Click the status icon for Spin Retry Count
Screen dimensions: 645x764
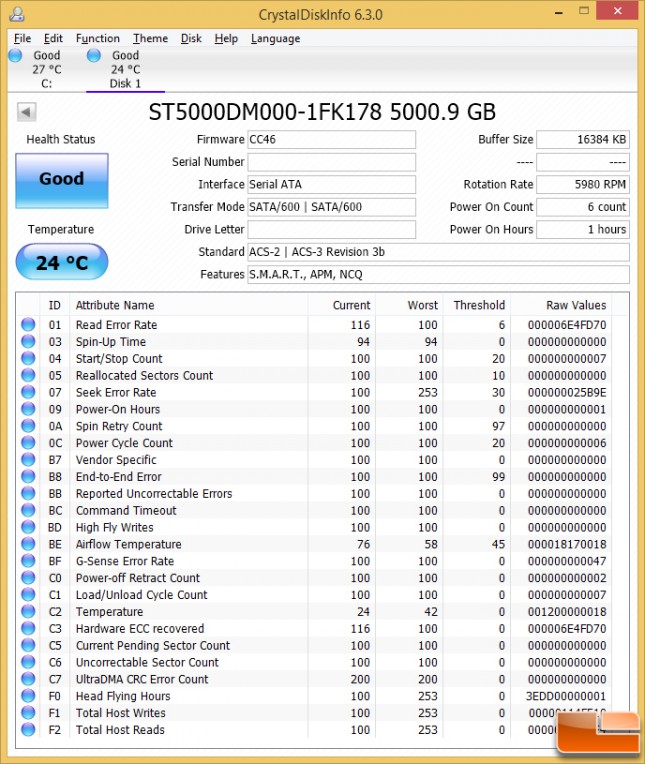[28, 426]
